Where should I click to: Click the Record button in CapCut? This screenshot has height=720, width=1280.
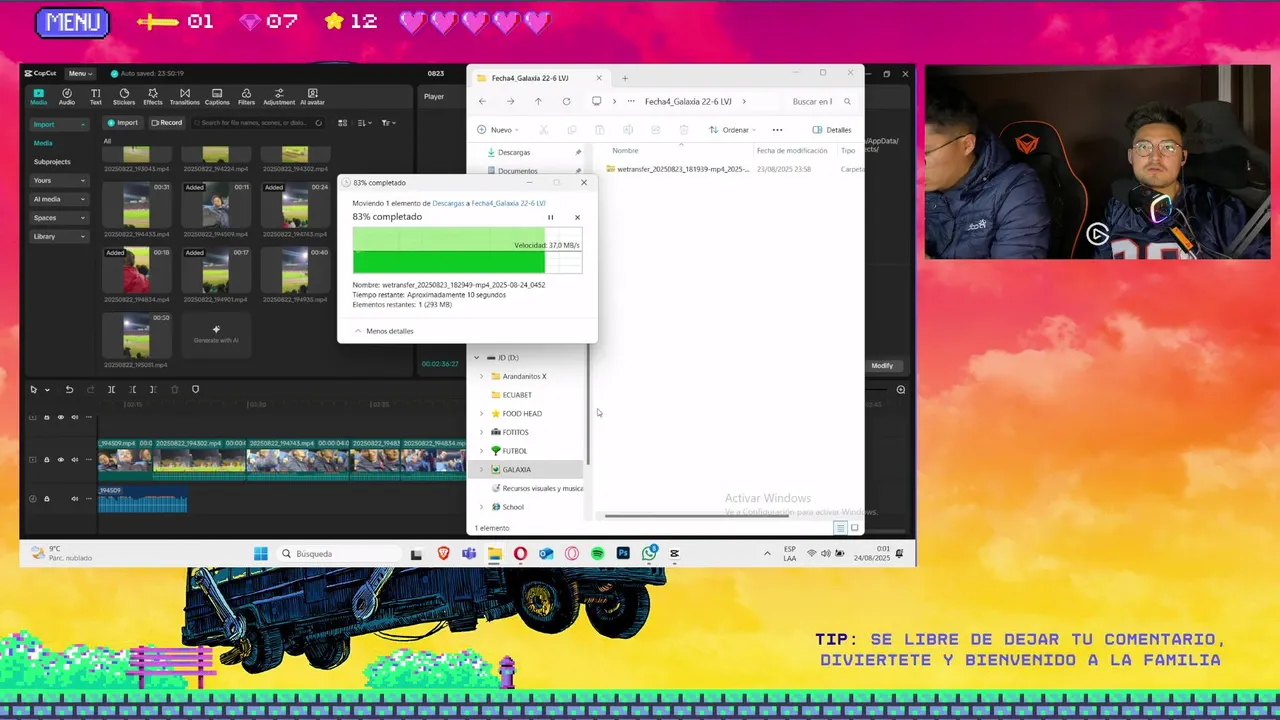point(167,123)
